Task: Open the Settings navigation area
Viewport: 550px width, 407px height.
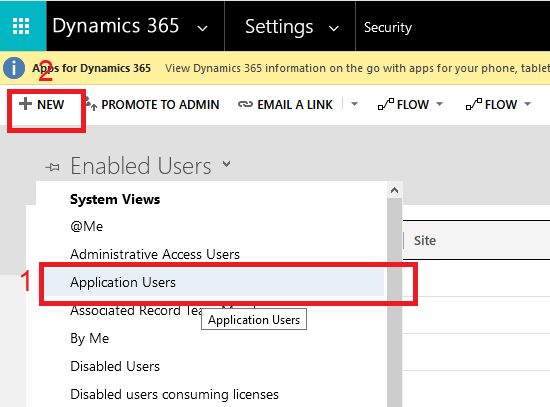Action: point(279,27)
